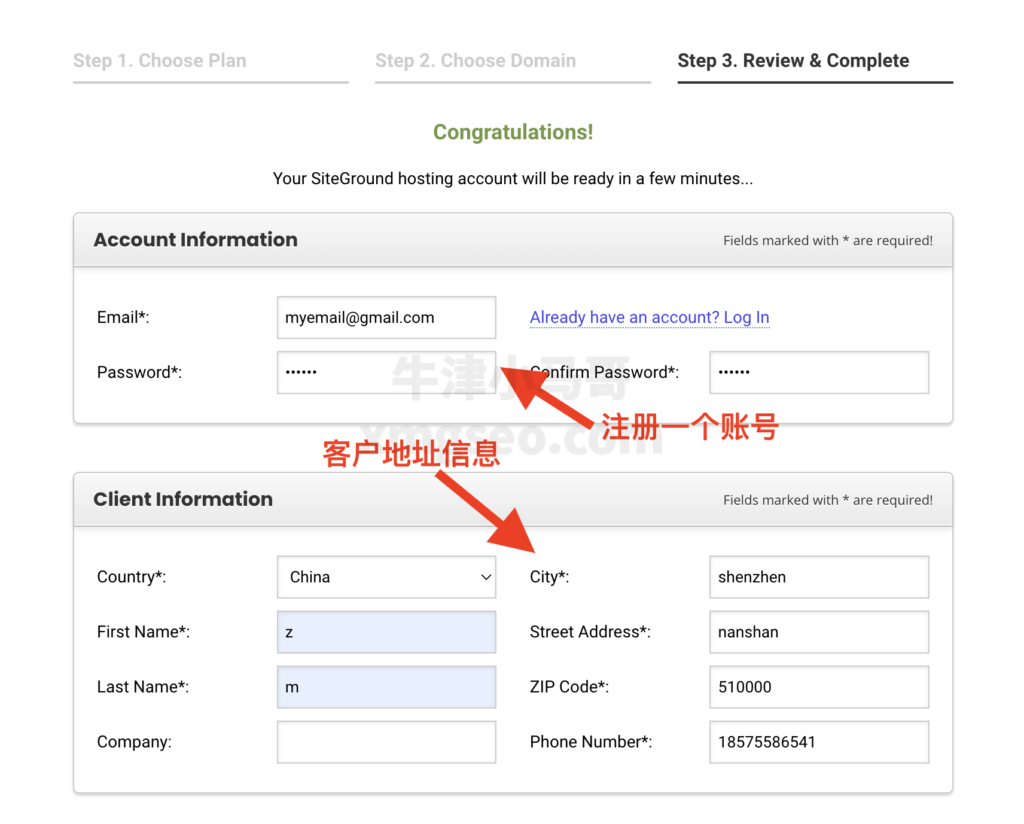Click Street Address field with nanshan
This screenshot has height=824, width=1024.
819,632
